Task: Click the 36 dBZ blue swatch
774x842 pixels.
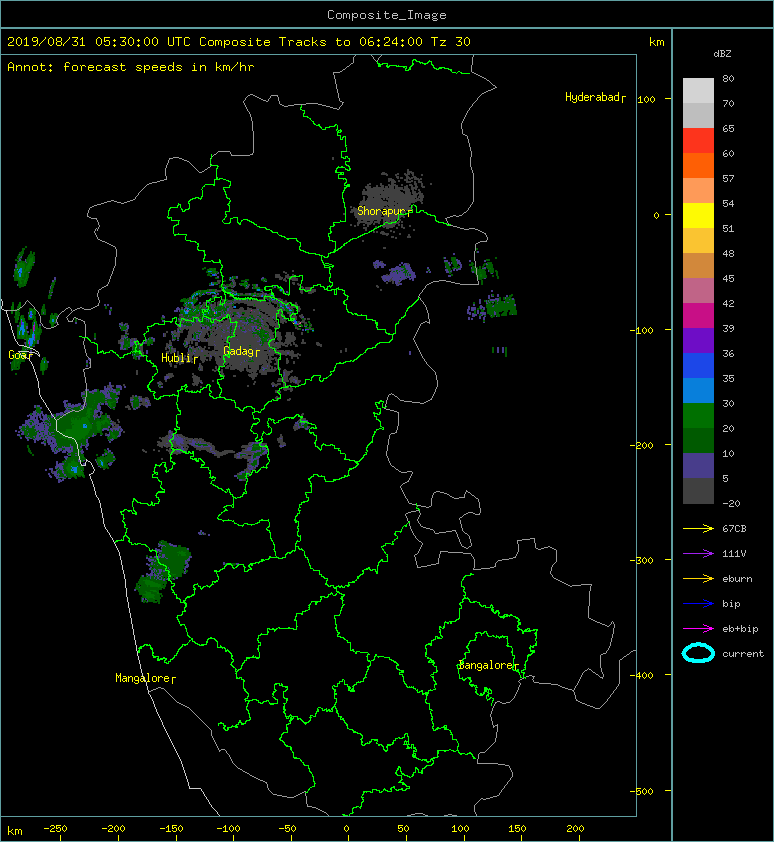Action: [698, 365]
